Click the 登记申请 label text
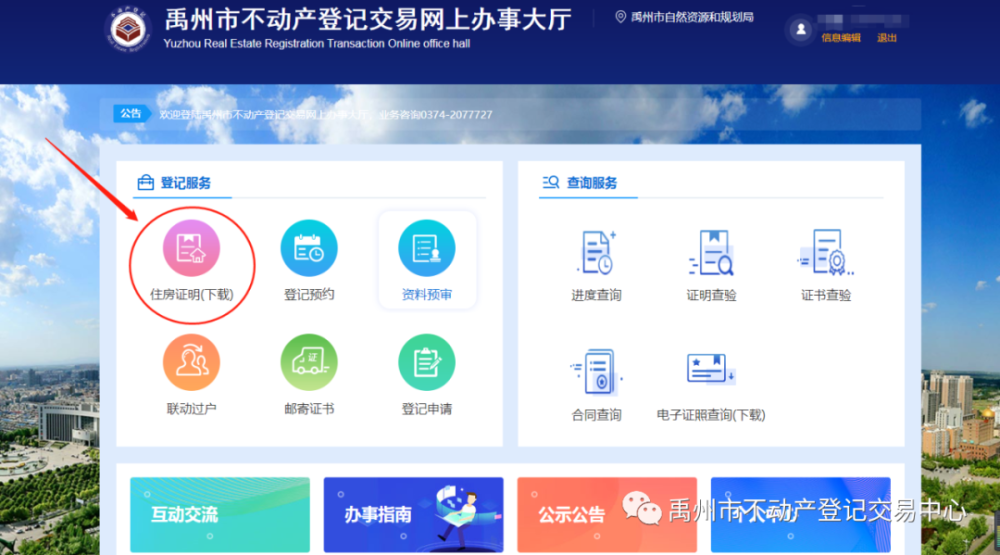 427,409
